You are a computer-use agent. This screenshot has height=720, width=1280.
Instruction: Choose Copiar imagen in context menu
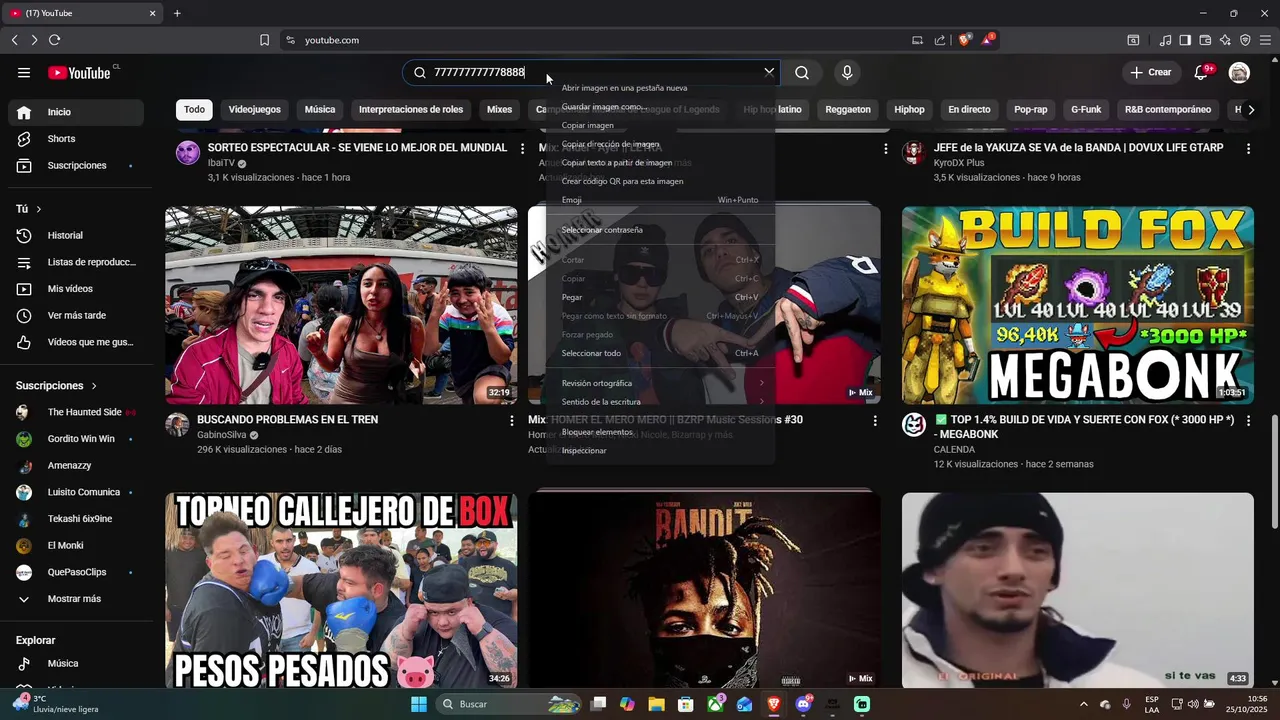[661, 125]
